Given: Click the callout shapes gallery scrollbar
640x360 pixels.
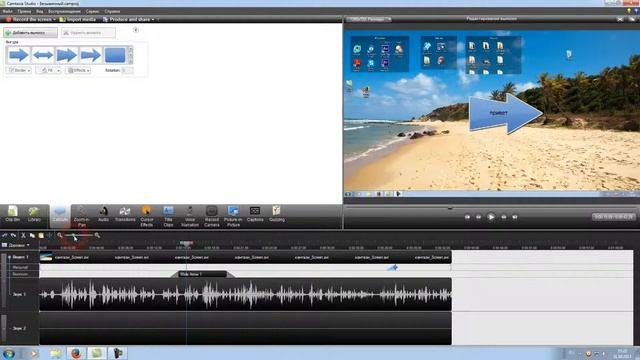Looking at the screenshot, I should pos(131,55).
